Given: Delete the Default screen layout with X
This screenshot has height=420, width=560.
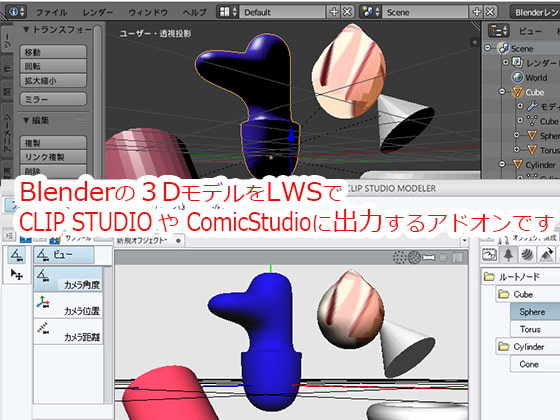Looking at the screenshot, I should coord(347,12).
